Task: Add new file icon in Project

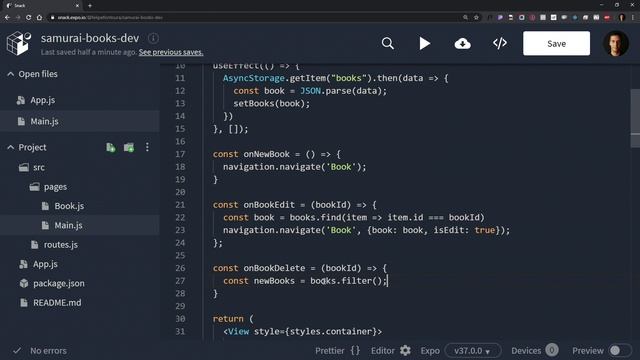Action: pos(111,147)
